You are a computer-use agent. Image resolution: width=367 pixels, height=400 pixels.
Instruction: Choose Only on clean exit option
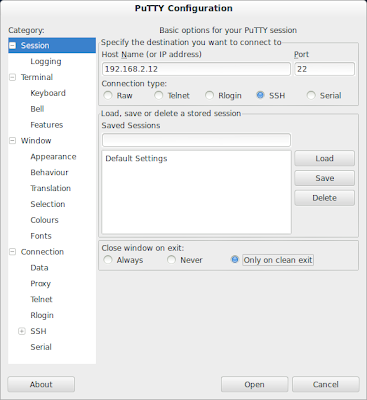(x=235, y=260)
